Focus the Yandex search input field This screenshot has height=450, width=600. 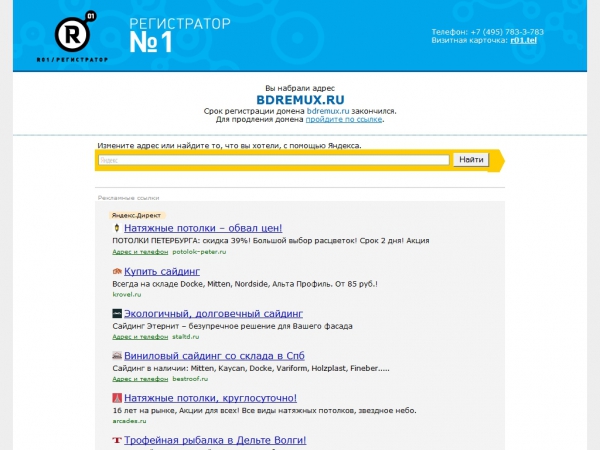pyautogui.click(x=274, y=160)
